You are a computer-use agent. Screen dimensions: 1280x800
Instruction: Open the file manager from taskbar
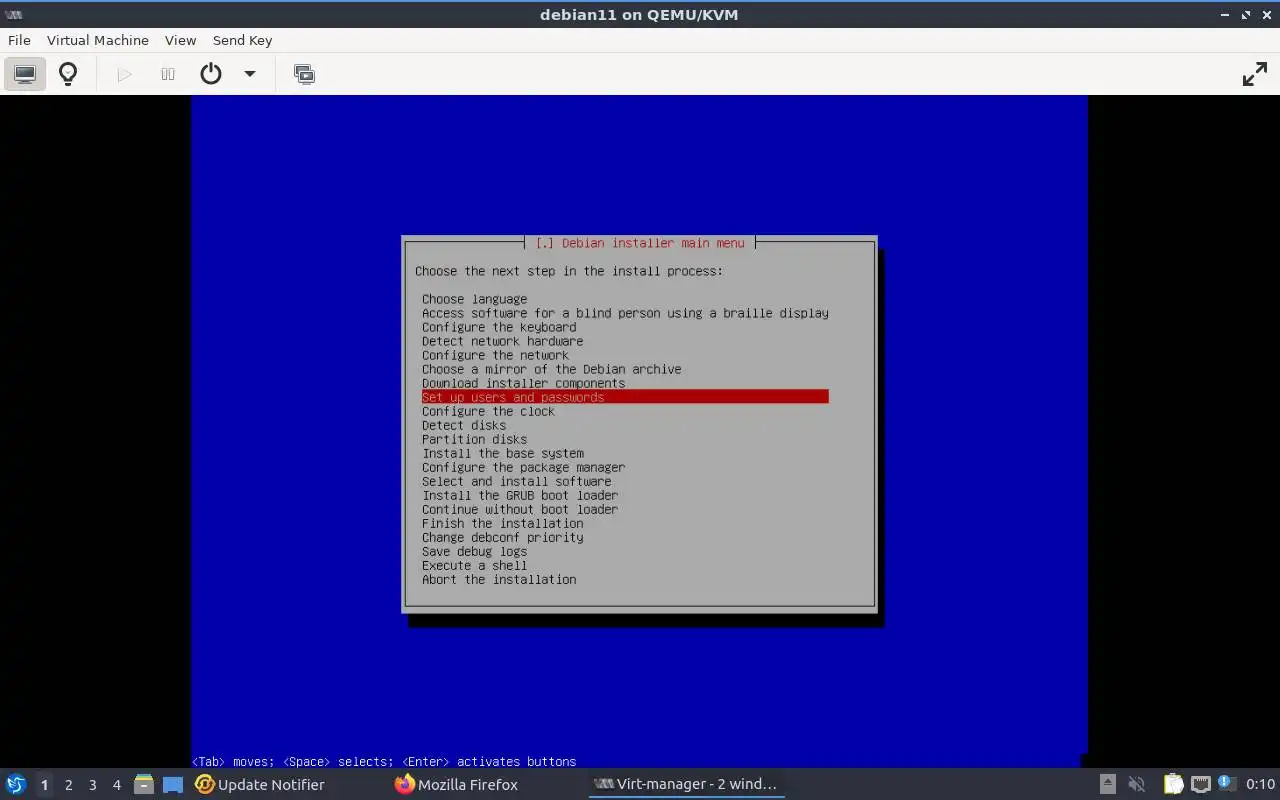[x=143, y=784]
